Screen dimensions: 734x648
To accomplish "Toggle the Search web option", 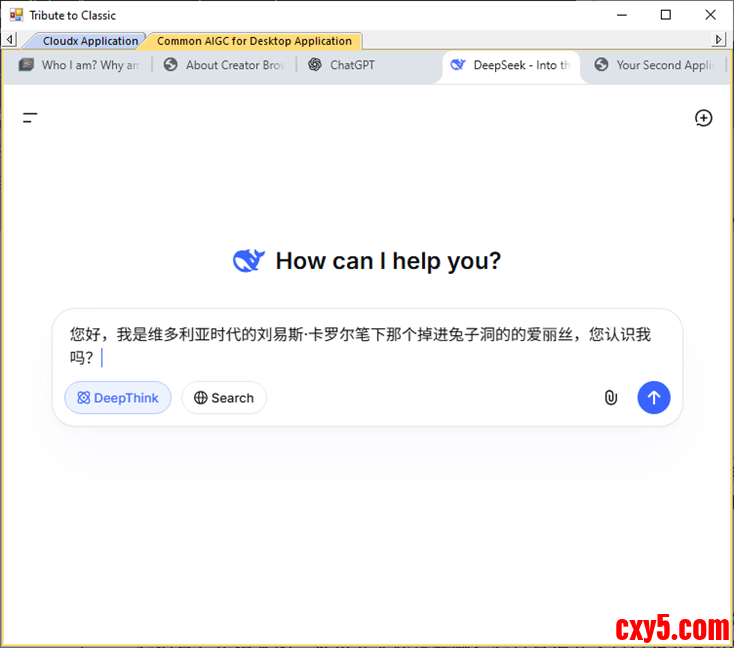I will coord(224,398).
